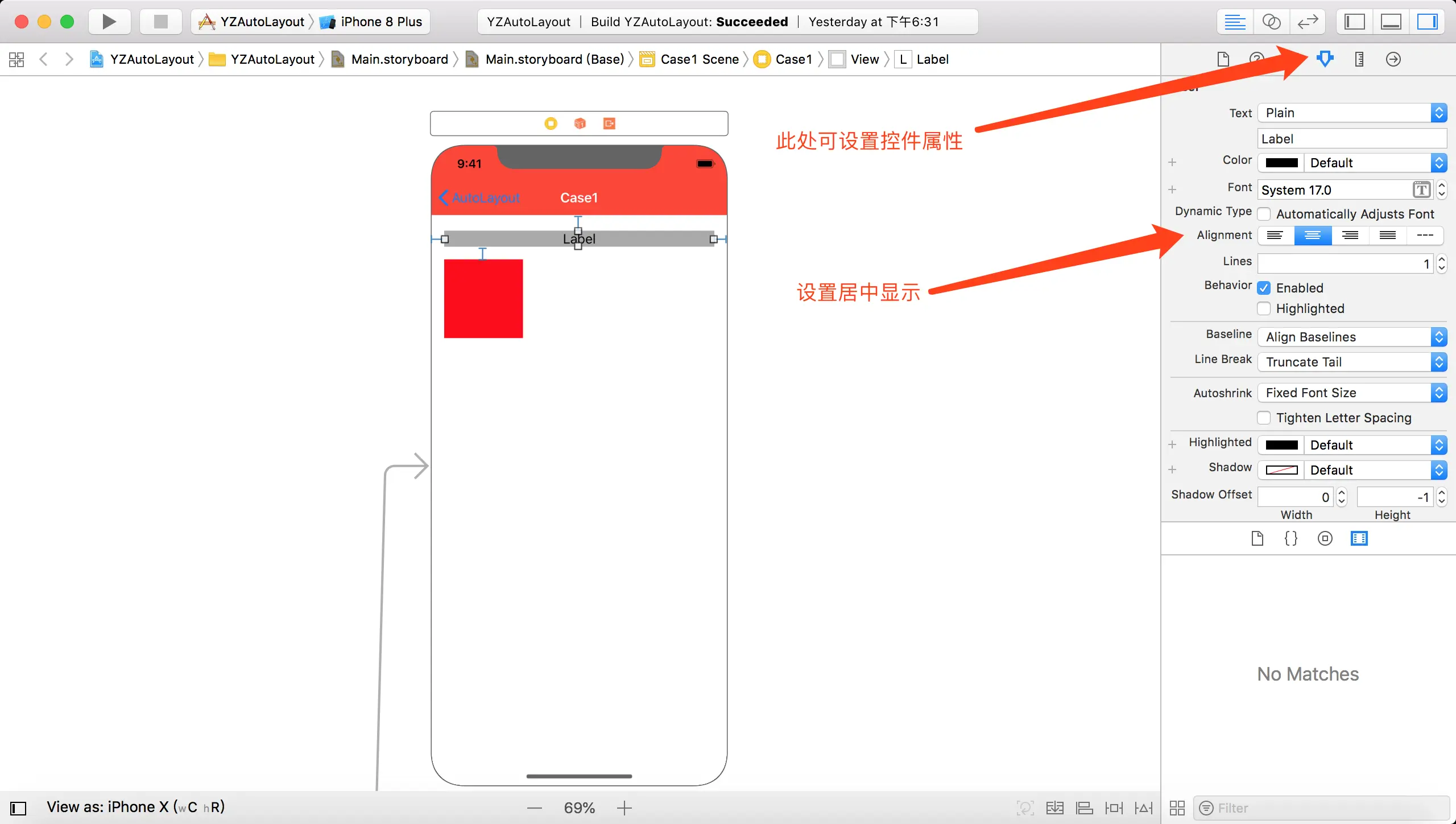Toggle the debug area panel
Viewport: 1456px width, 824px height.
pyautogui.click(x=1391, y=22)
